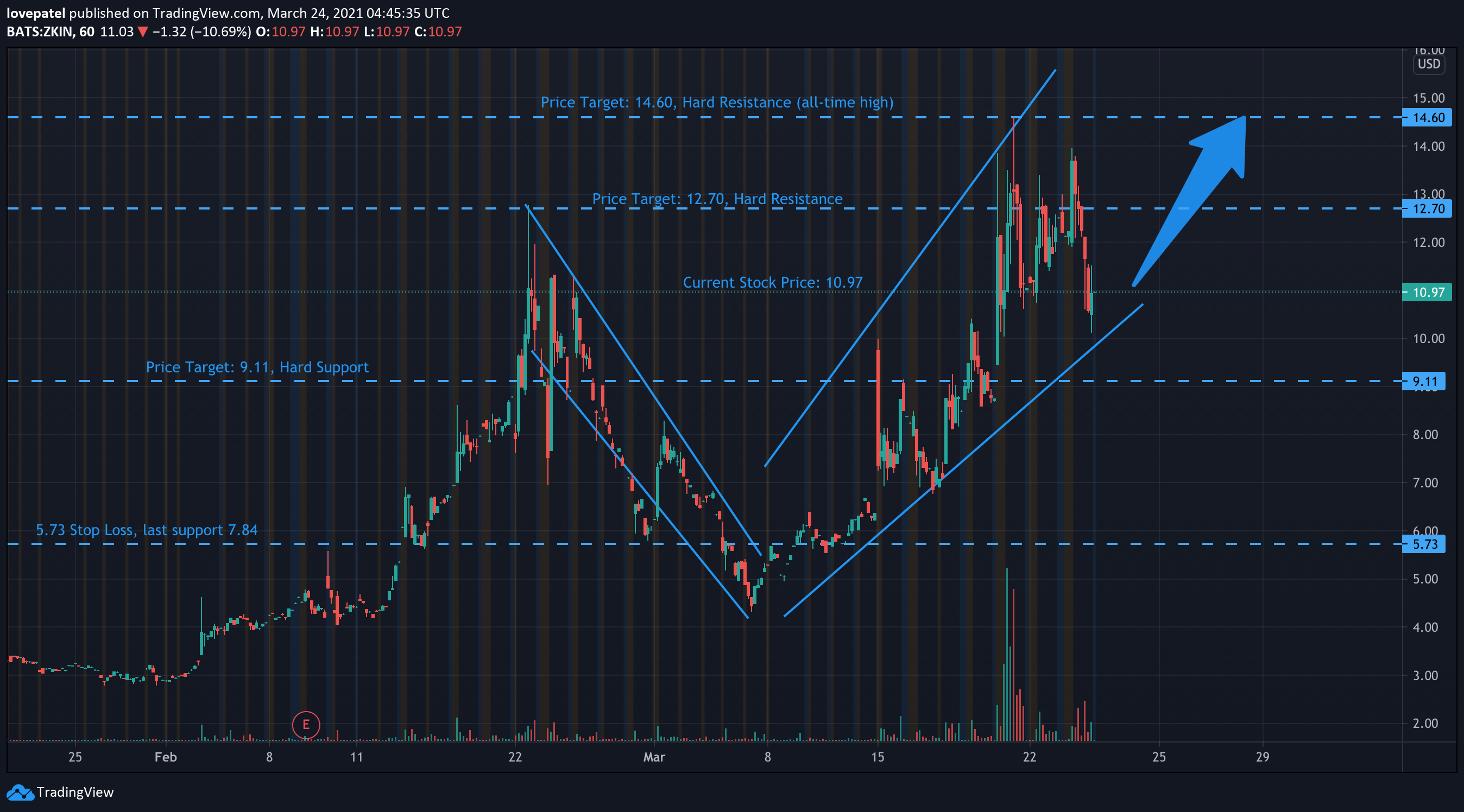1464x812 pixels.
Task: Select 'Price Target: 9.11, Hard Support' text
Action: pos(257,367)
